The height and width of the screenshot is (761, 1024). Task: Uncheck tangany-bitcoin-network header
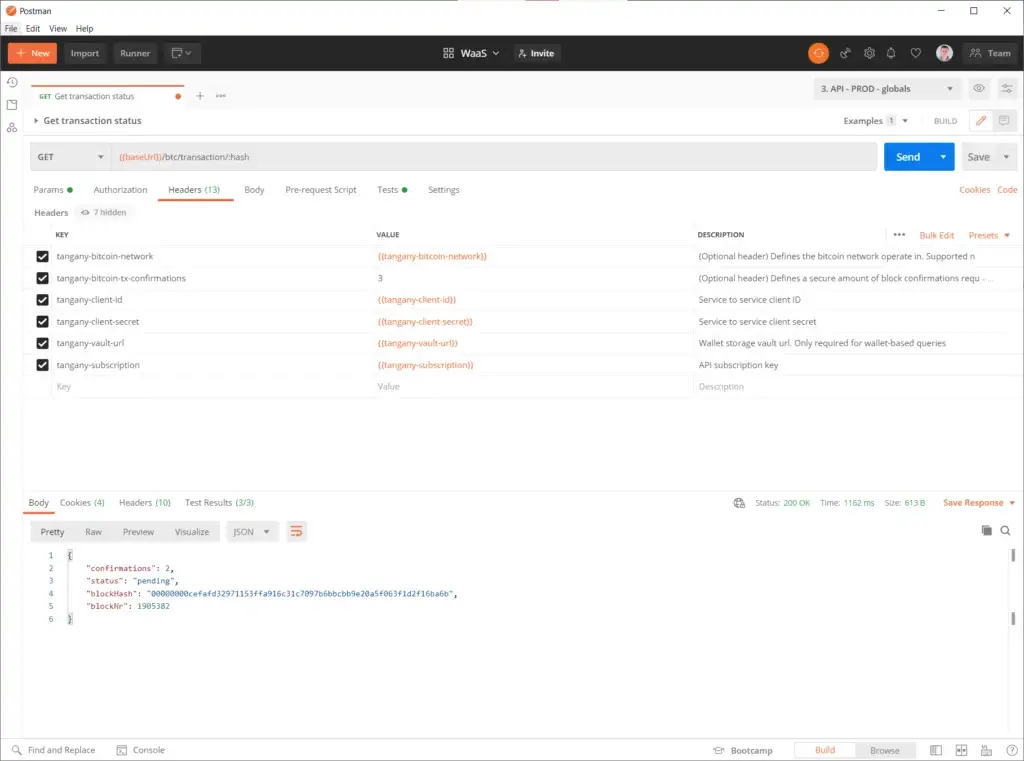(42, 256)
